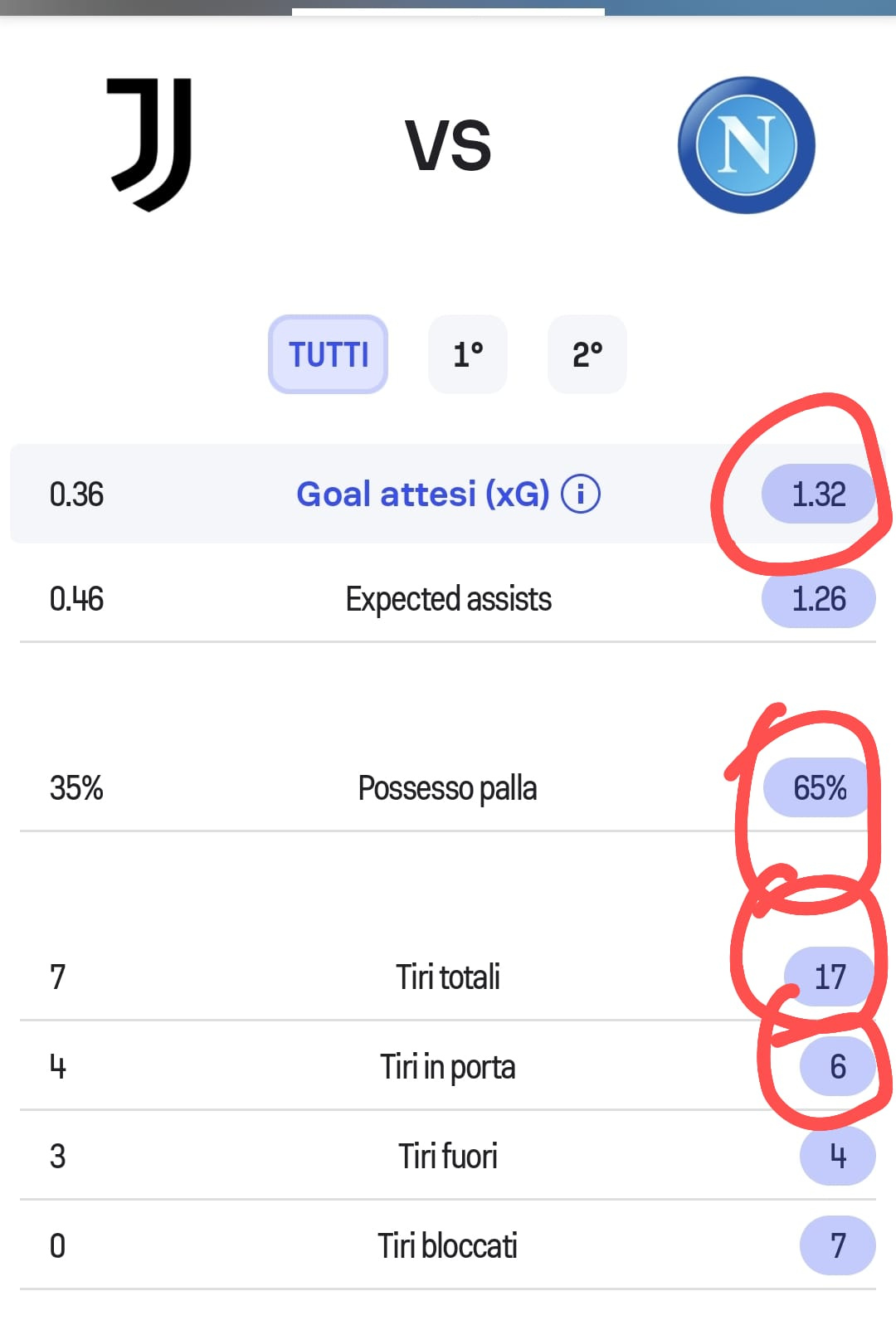This screenshot has width=896, height=1335.
Task: Tap Napoli's 7 blocked shots badge
Action: tap(838, 1245)
